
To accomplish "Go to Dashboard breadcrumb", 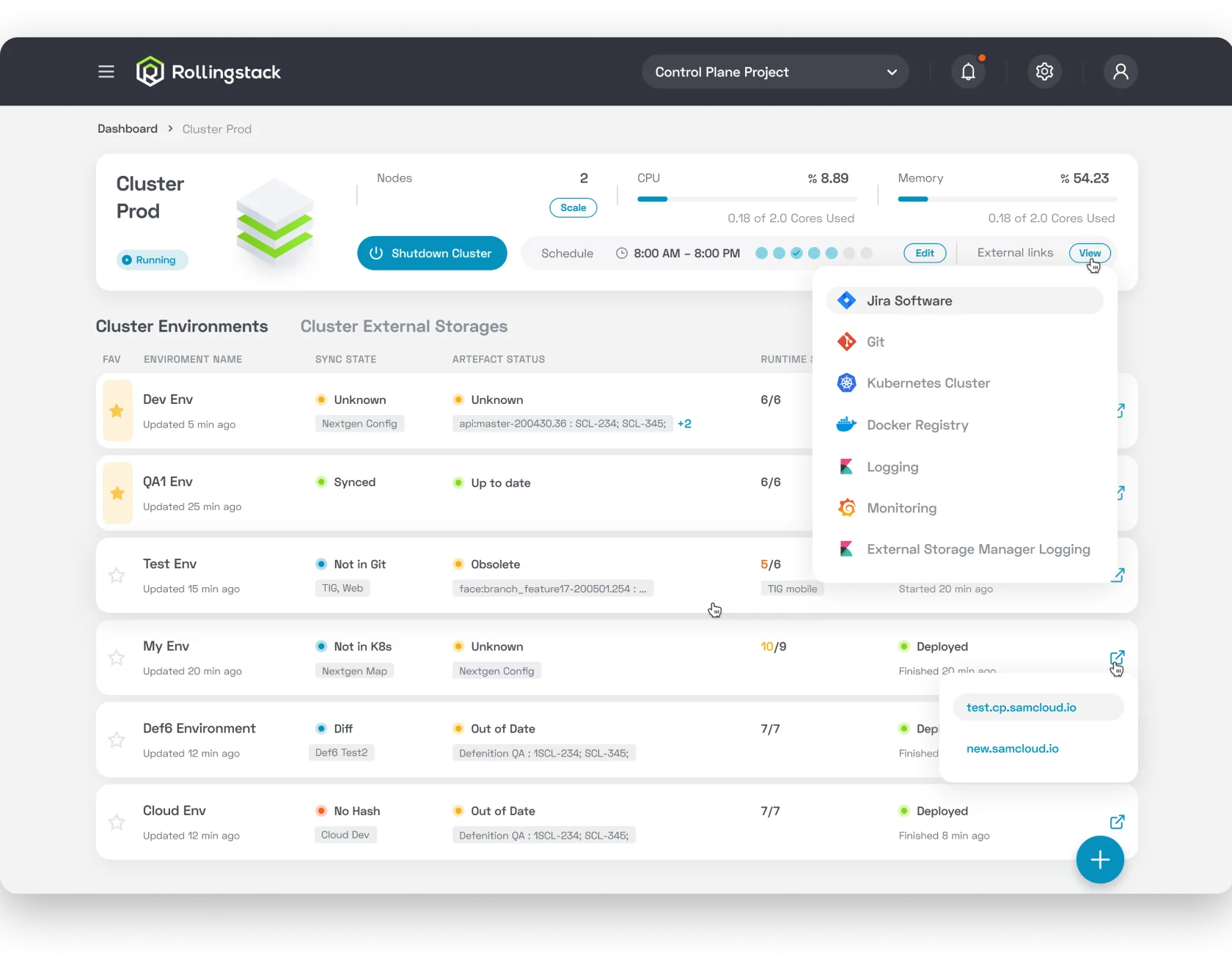I will pyautogui.click(x=128, y=129).
